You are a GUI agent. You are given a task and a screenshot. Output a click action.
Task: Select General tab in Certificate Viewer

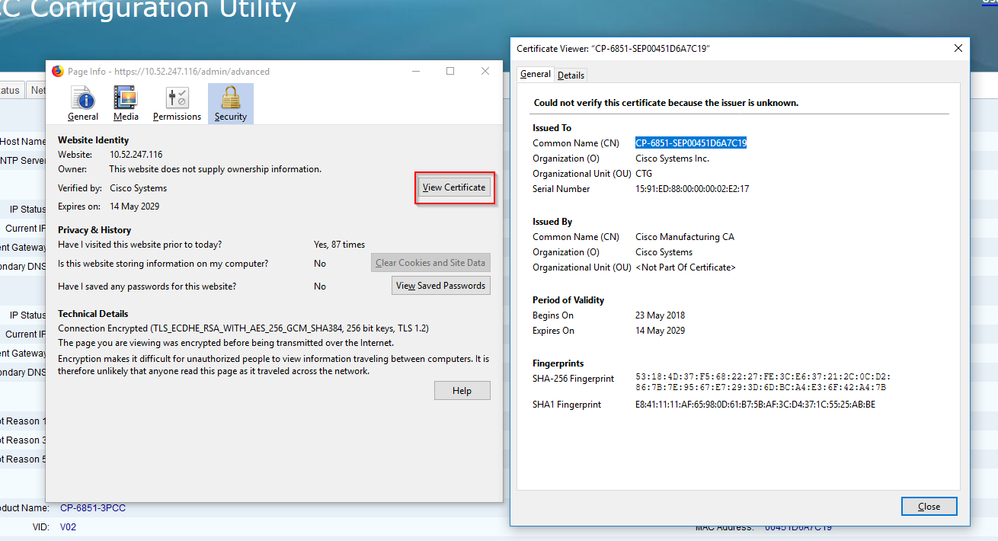point(535,74)
